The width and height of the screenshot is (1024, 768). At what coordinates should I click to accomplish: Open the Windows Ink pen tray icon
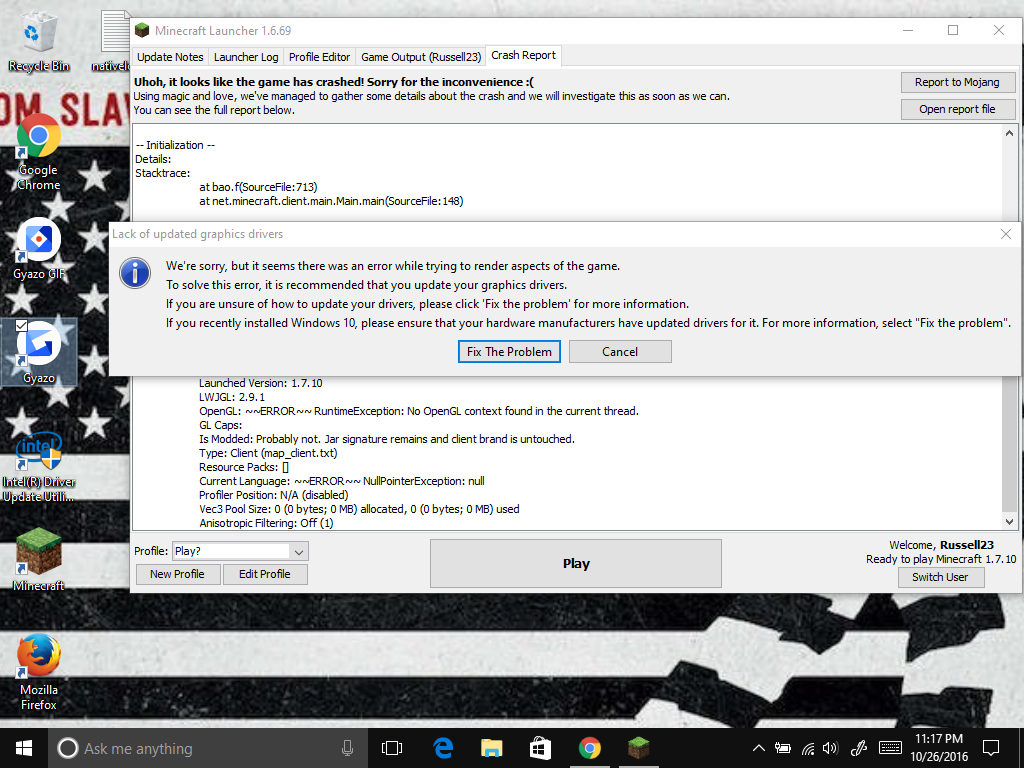click(x=859, y=748)
